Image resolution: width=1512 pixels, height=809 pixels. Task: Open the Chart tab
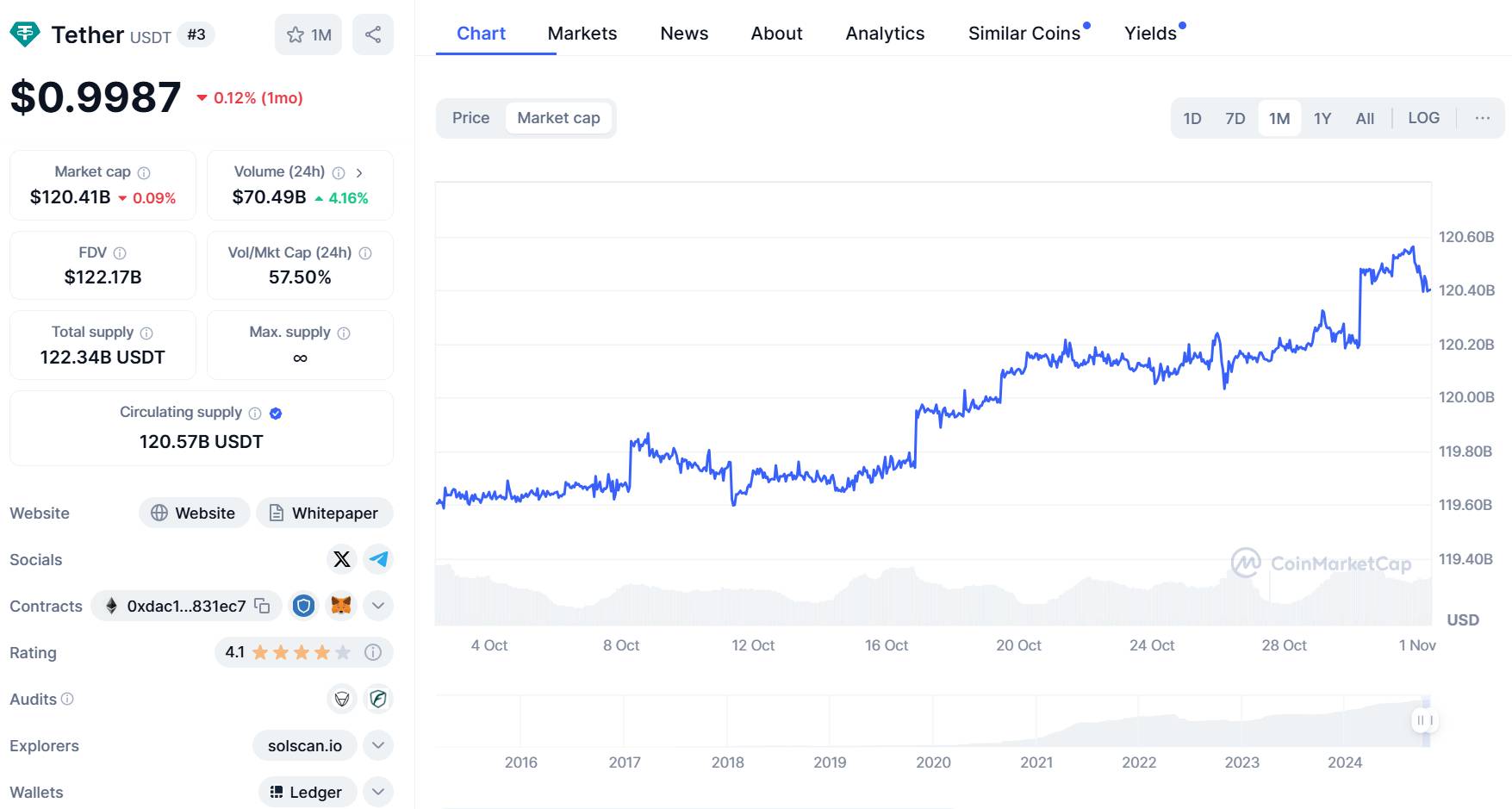[x=481, y=34]
